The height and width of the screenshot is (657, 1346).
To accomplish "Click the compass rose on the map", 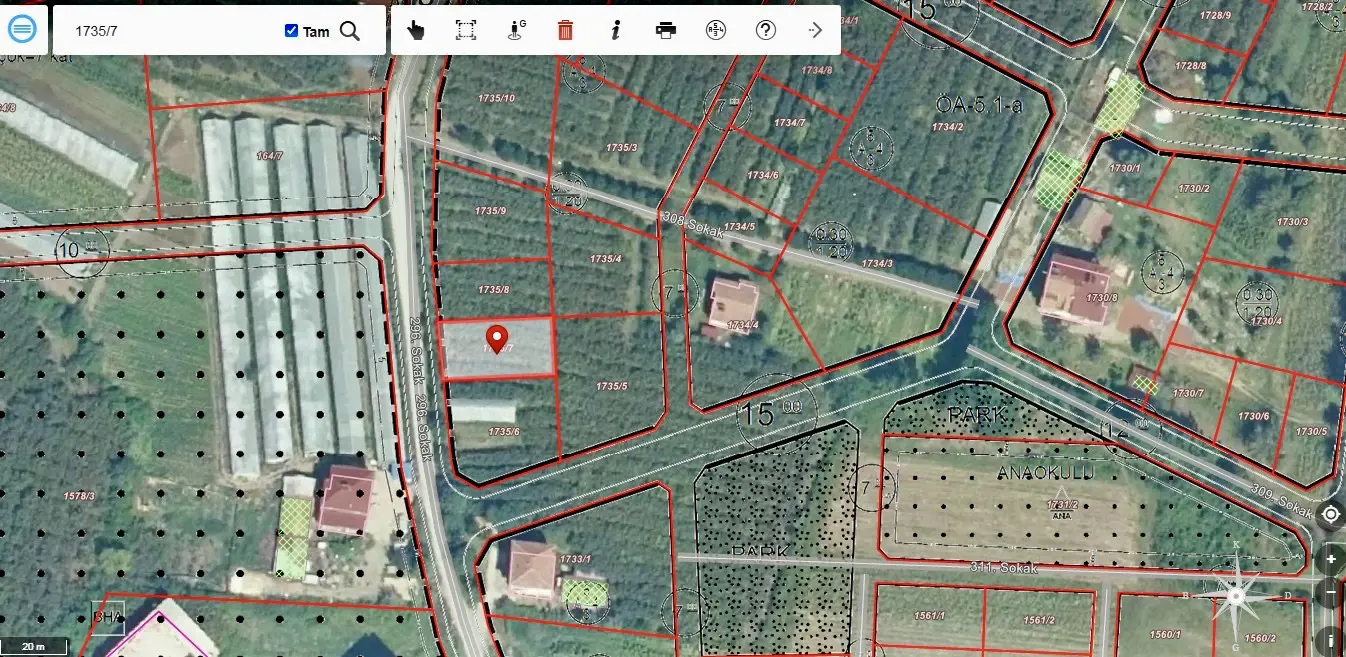I will pyautogui.click(x=1237, y=596).
